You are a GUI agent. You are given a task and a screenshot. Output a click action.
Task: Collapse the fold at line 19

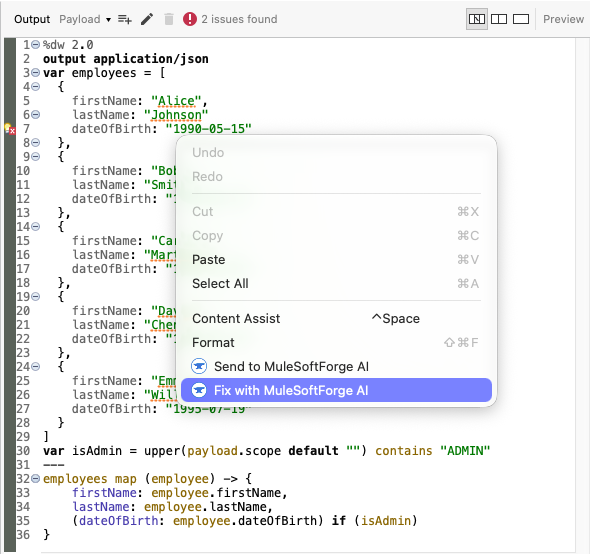tap(36, 296)
